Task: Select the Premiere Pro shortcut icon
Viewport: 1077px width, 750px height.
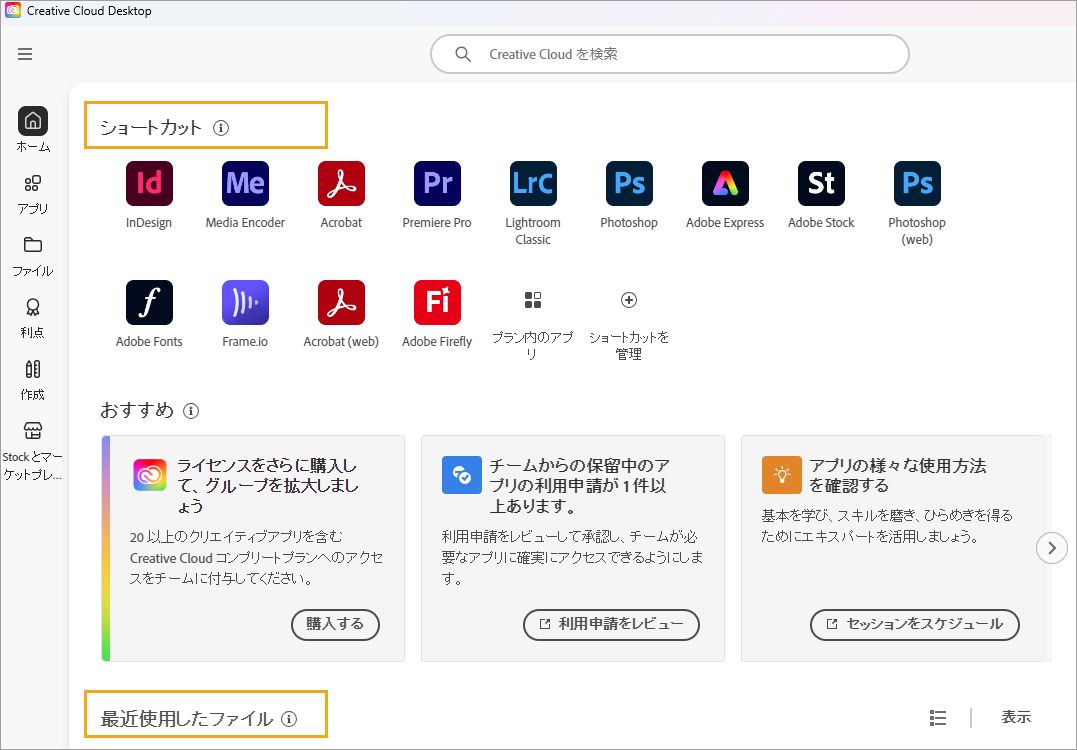Action: [x=437, y=184]
